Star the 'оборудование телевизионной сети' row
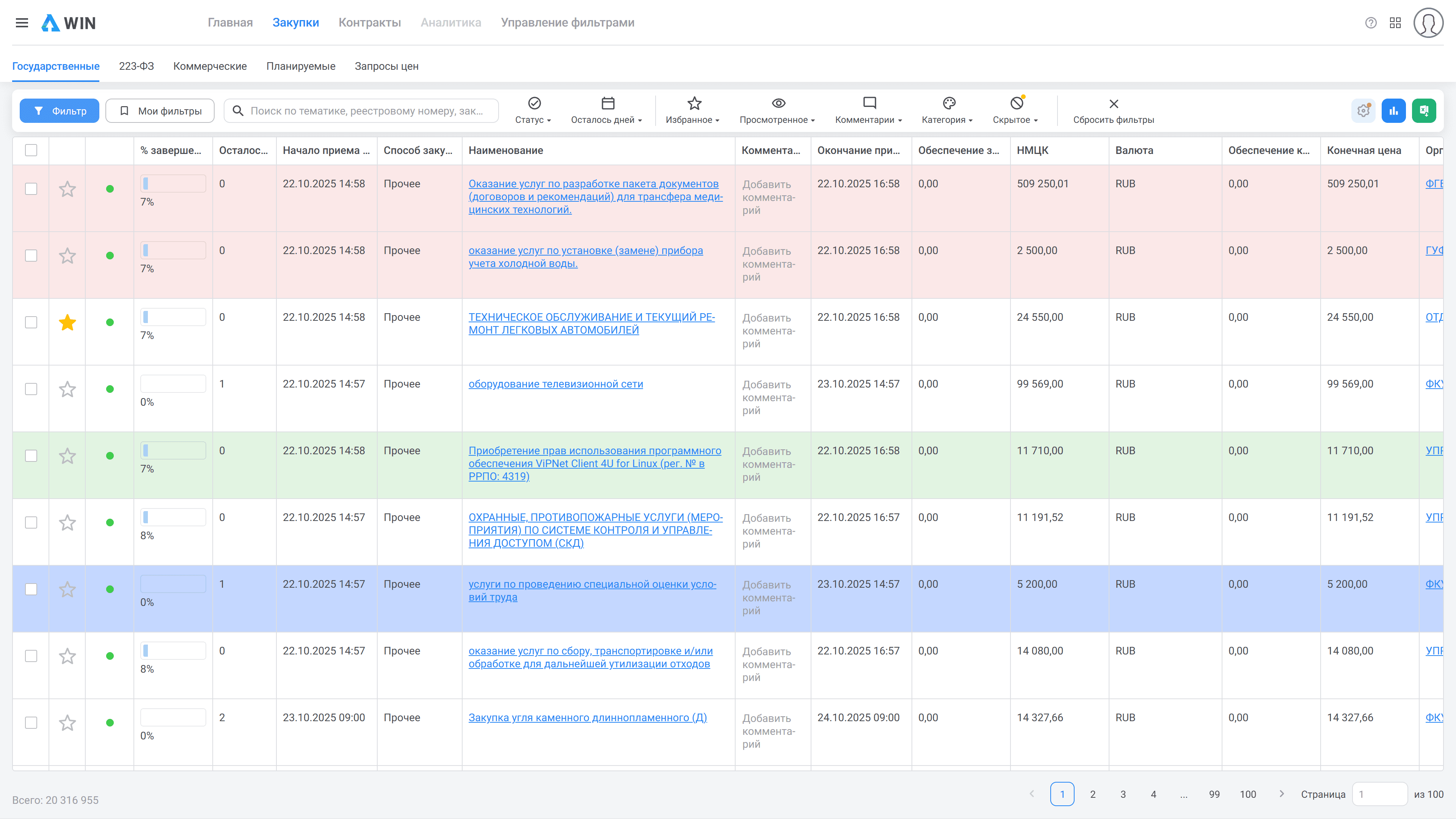 [x=67, y=389]
